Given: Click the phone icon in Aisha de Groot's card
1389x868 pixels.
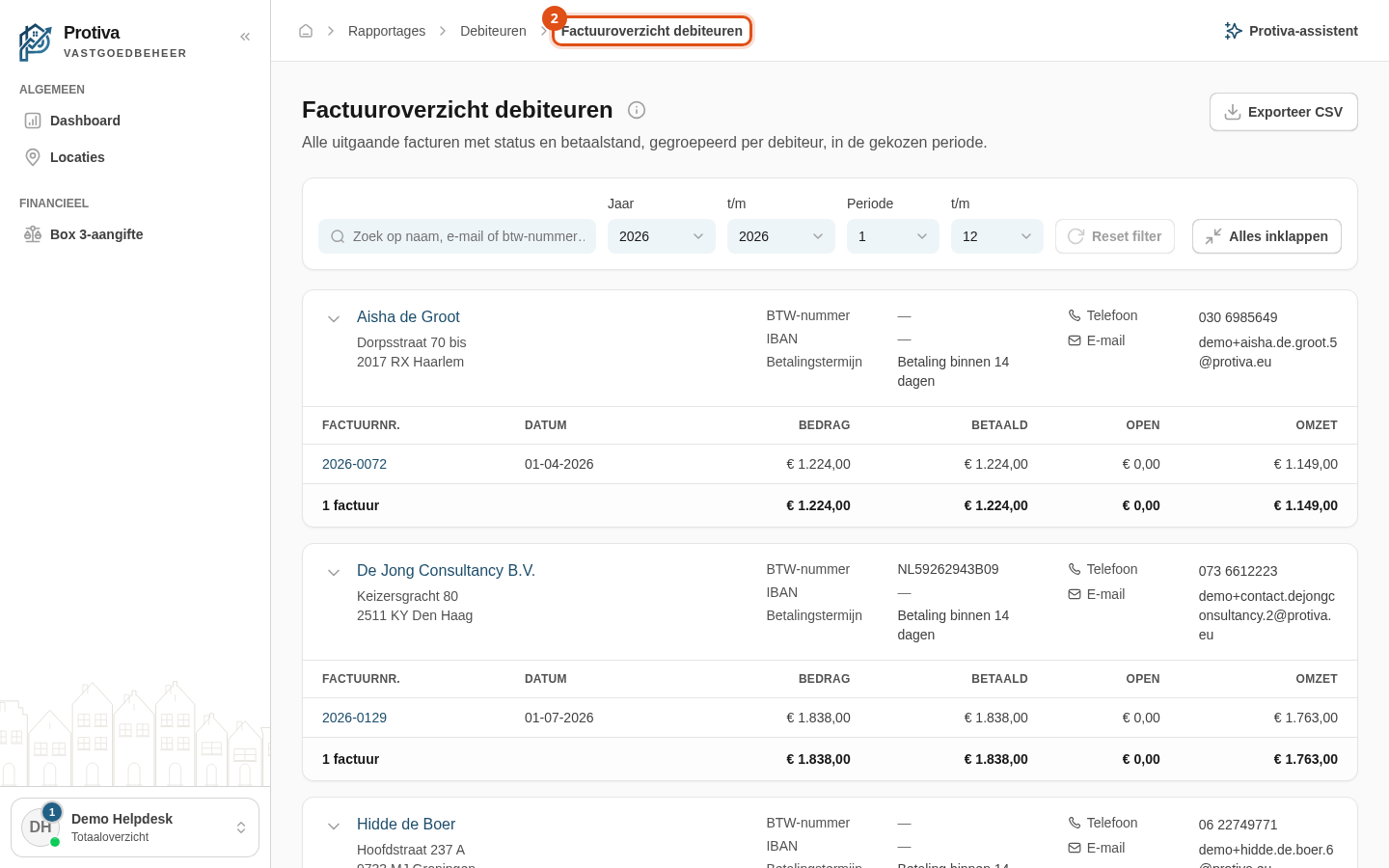Looking at the screenshot, I should pyautogui.click(x=1075, y=315).
